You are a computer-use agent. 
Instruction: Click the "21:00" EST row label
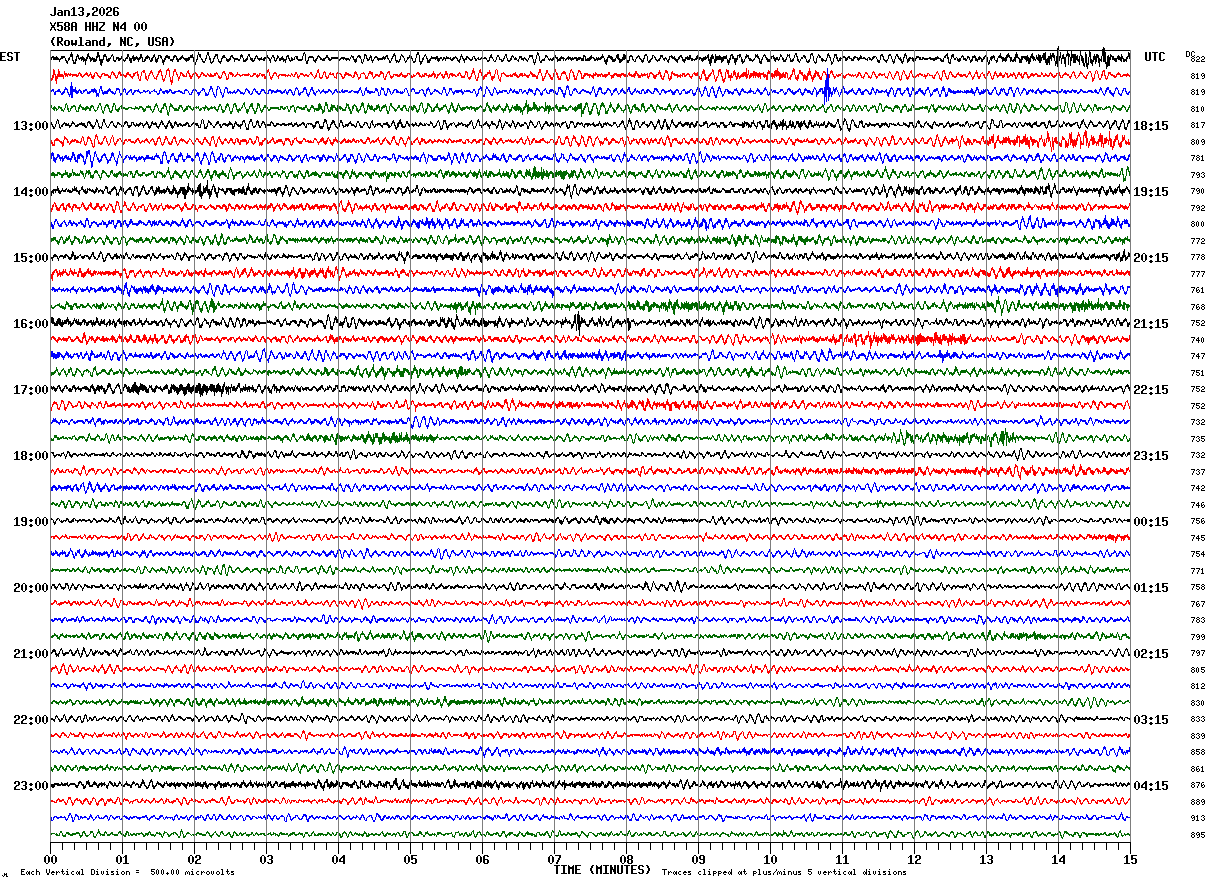click(x=30, y=654)
